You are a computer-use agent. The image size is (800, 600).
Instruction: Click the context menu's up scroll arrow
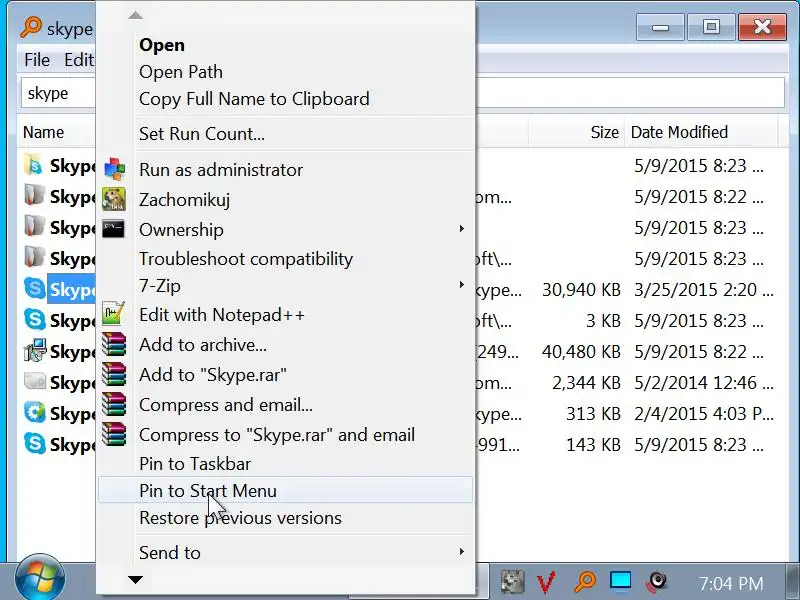click(x=135, y=15)
